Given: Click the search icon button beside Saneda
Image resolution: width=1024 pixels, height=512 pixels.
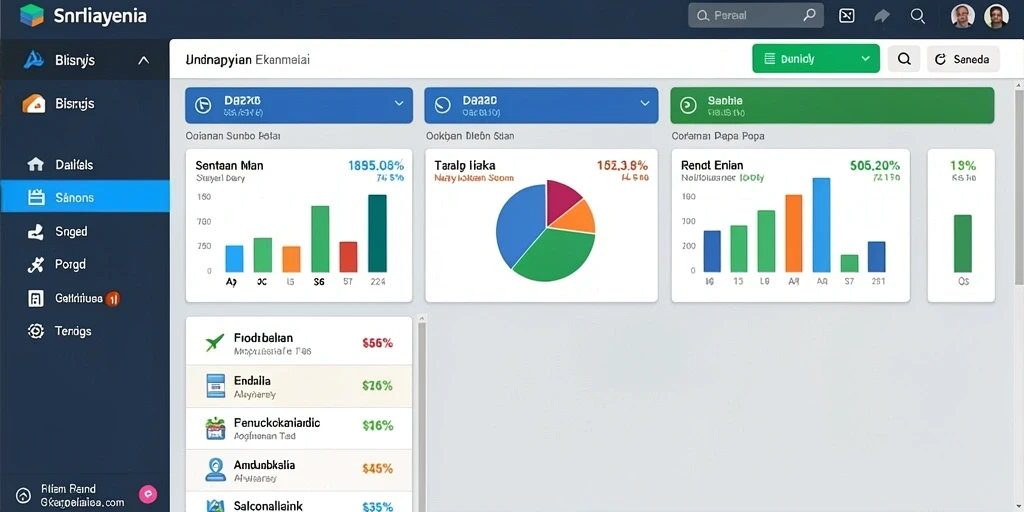Looking at the screenshot, I should point(904,59).
